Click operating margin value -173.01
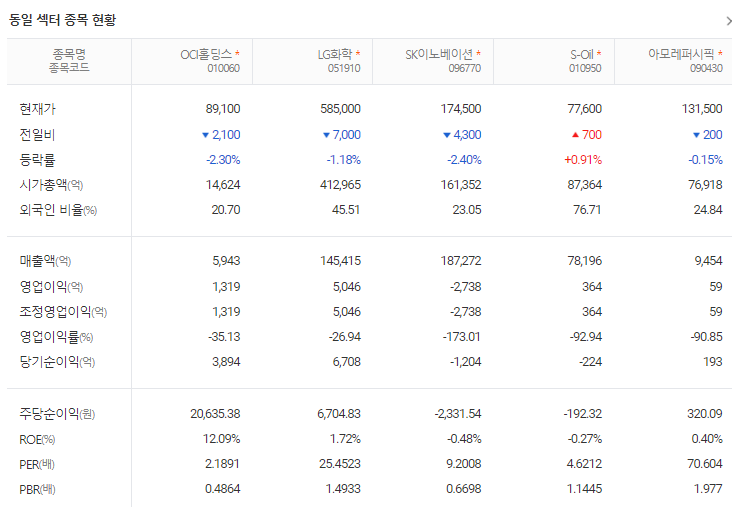Image resolution: width=732 pixels, height=507 pixels. click(x=461, y=337)
